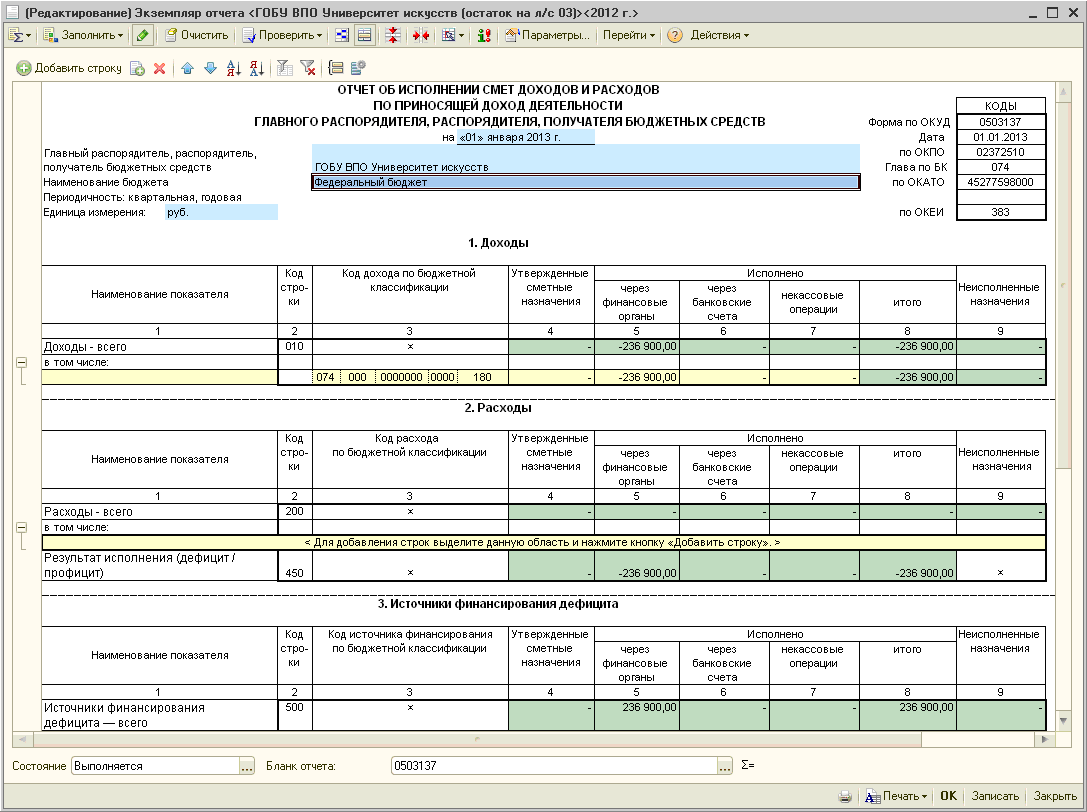
Task: Collapse the Доходы rows group with minus toggle
Action: tap(19, 363)
